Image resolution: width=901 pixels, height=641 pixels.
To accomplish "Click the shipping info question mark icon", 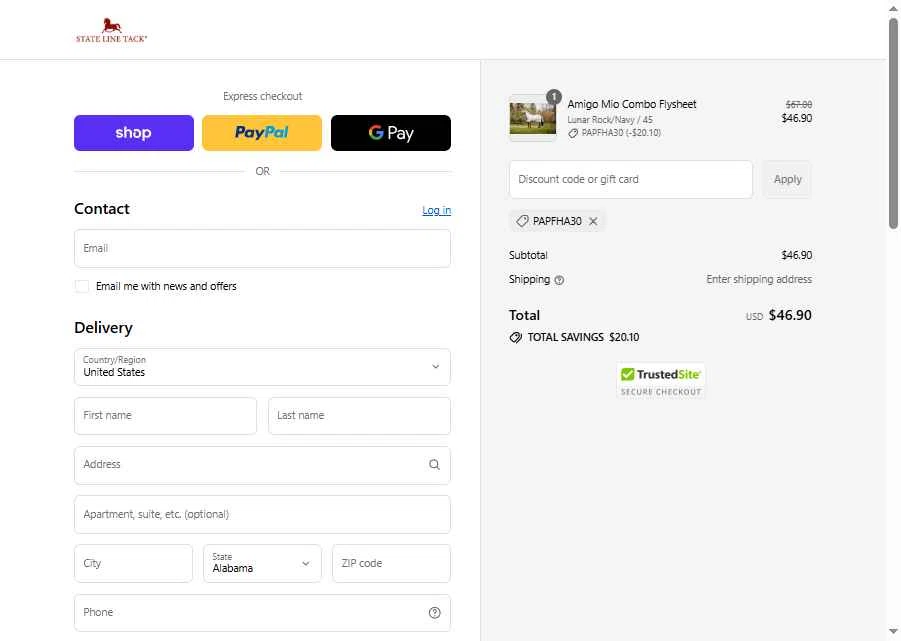I will point(559,280).
